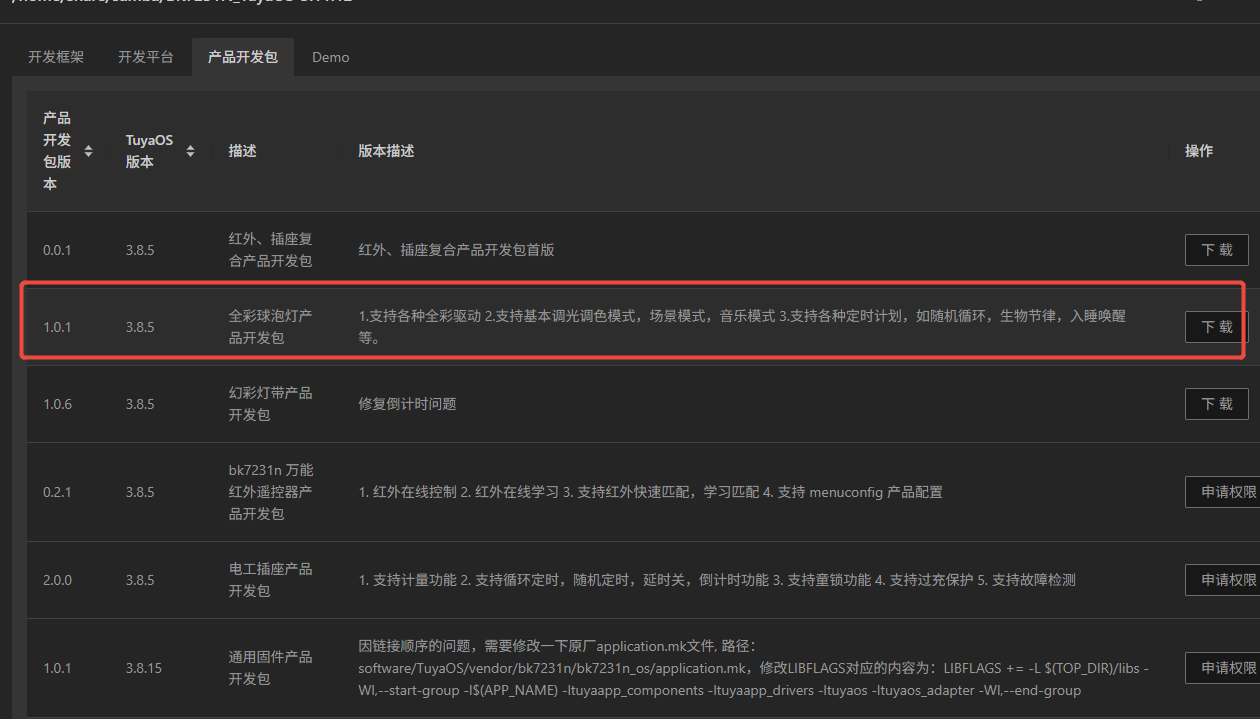Select the 修复倒计时问题 version description cell

407,404
